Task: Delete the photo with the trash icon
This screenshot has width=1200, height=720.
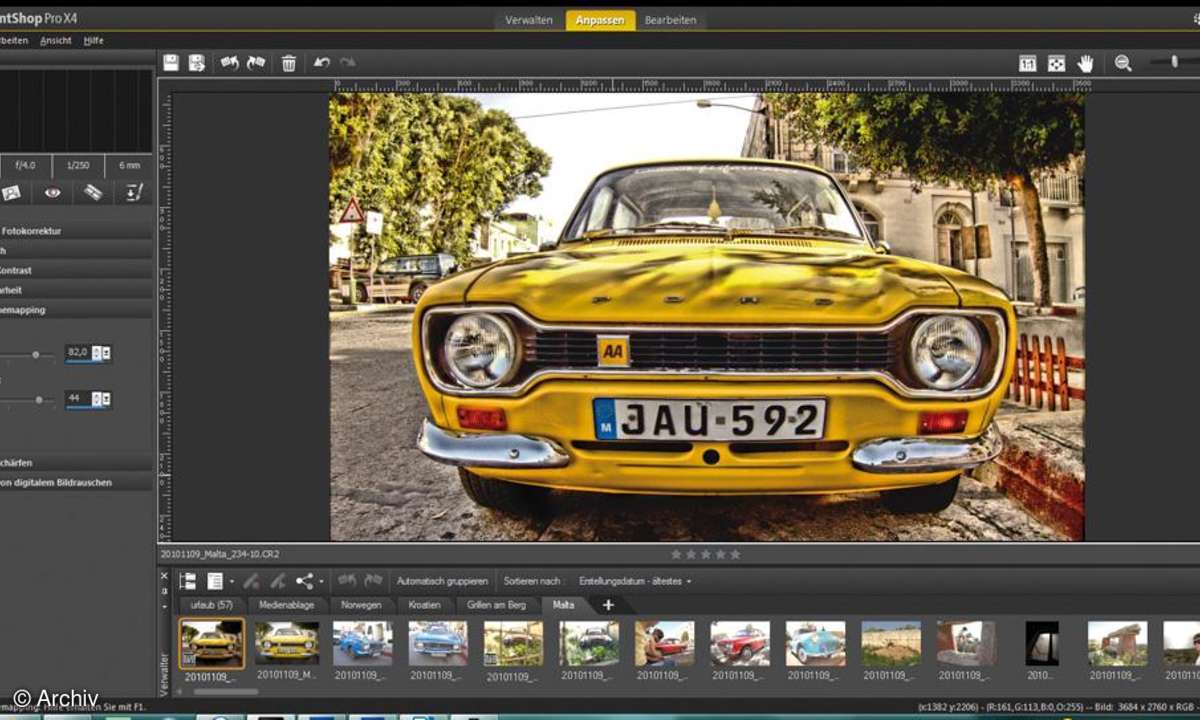Action: [289, 63]
